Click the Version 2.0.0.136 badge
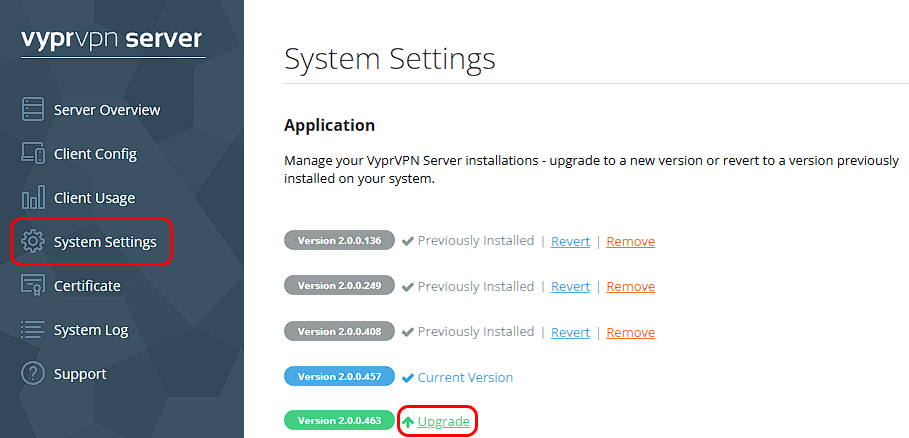909x438 pixels. (340, 240)
